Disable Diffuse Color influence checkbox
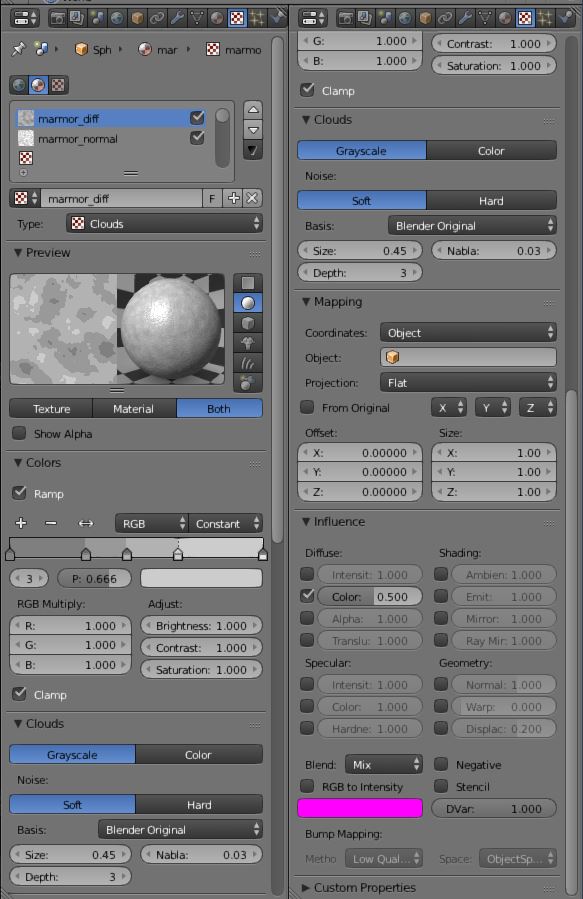The image size is (583, 899). click(307, 596)
